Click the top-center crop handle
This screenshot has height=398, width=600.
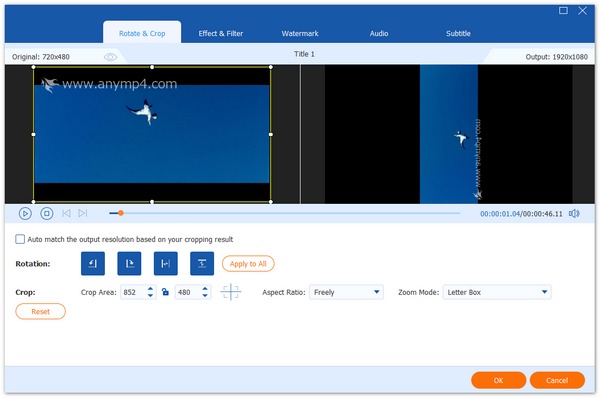[152, 67]
